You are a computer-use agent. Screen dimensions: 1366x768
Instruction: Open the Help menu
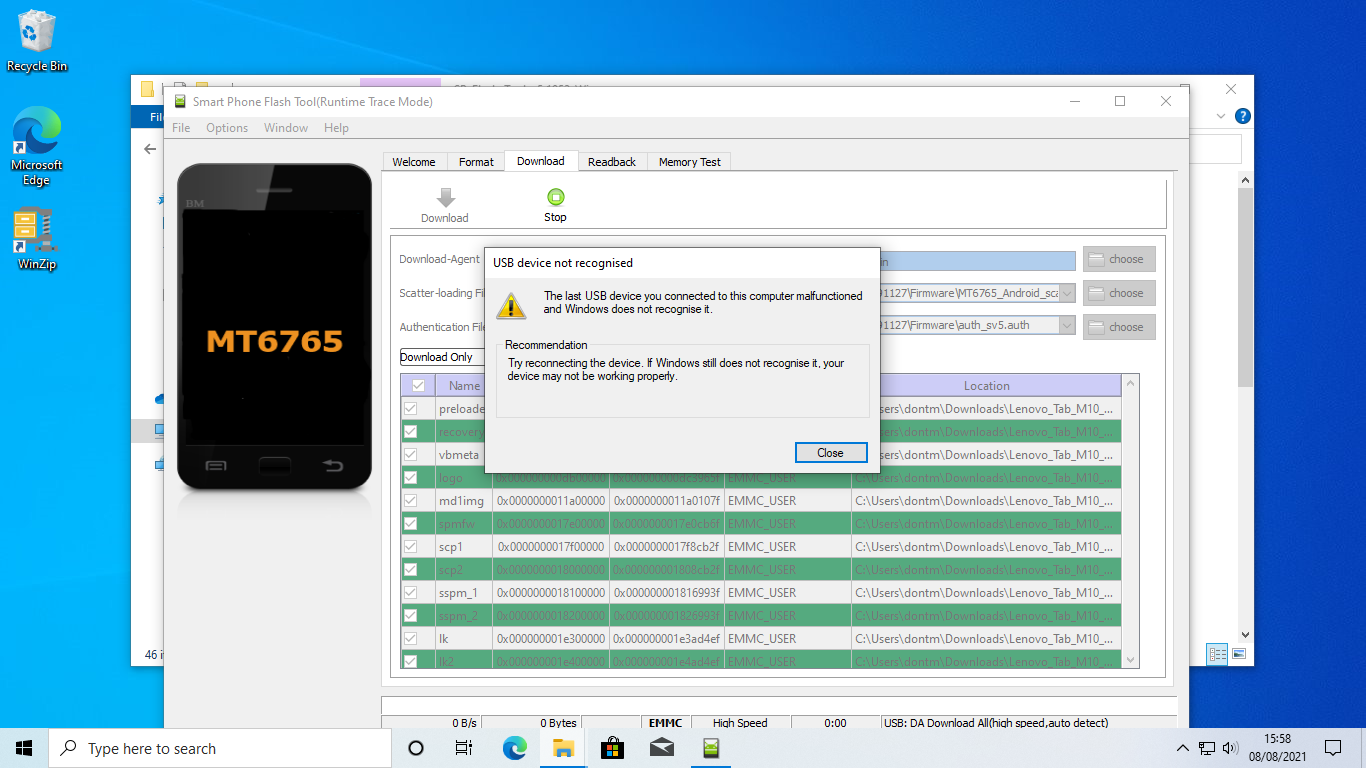pos(337,128)
